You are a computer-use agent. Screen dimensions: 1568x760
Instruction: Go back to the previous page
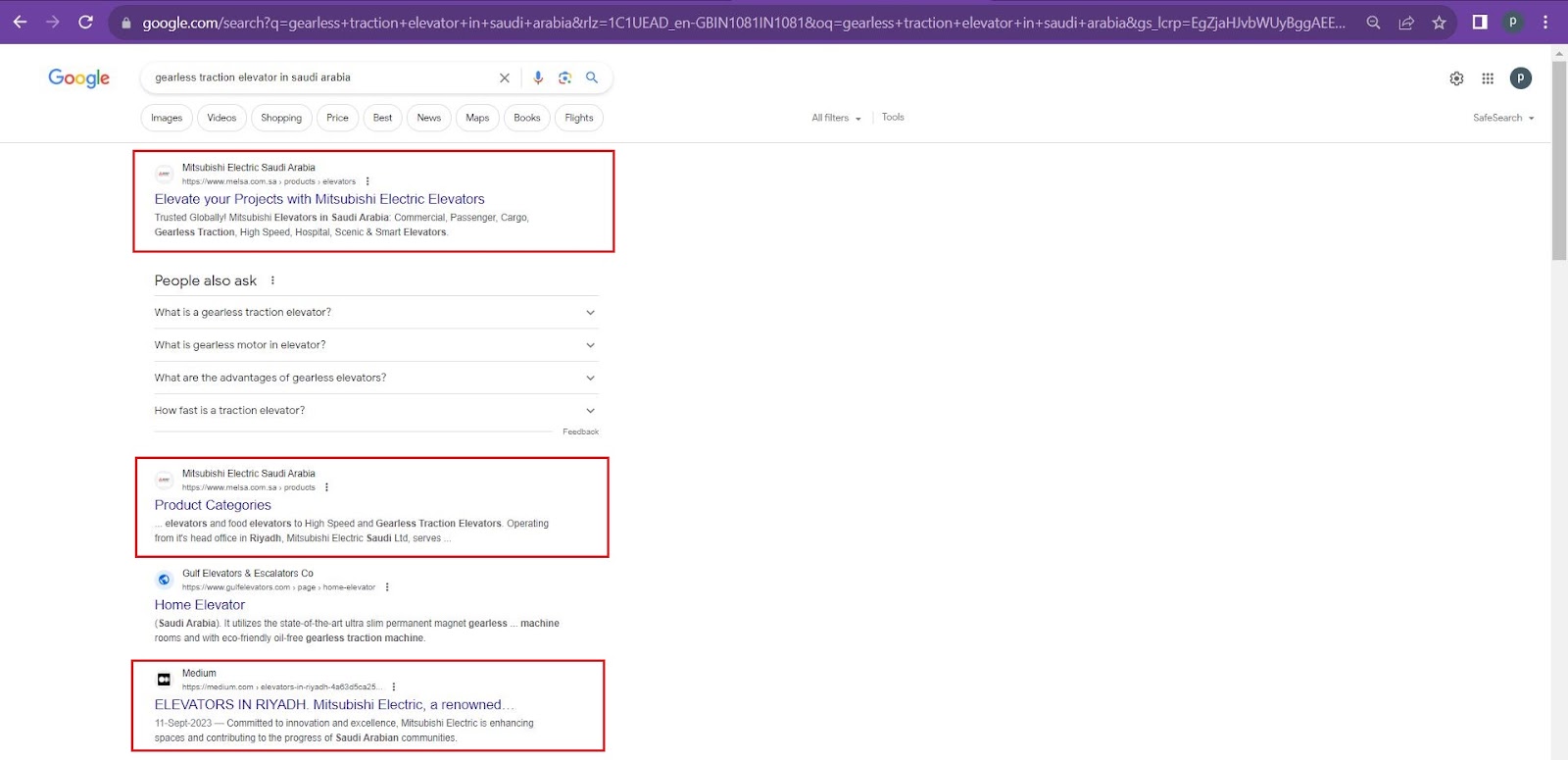click(20, 22)
